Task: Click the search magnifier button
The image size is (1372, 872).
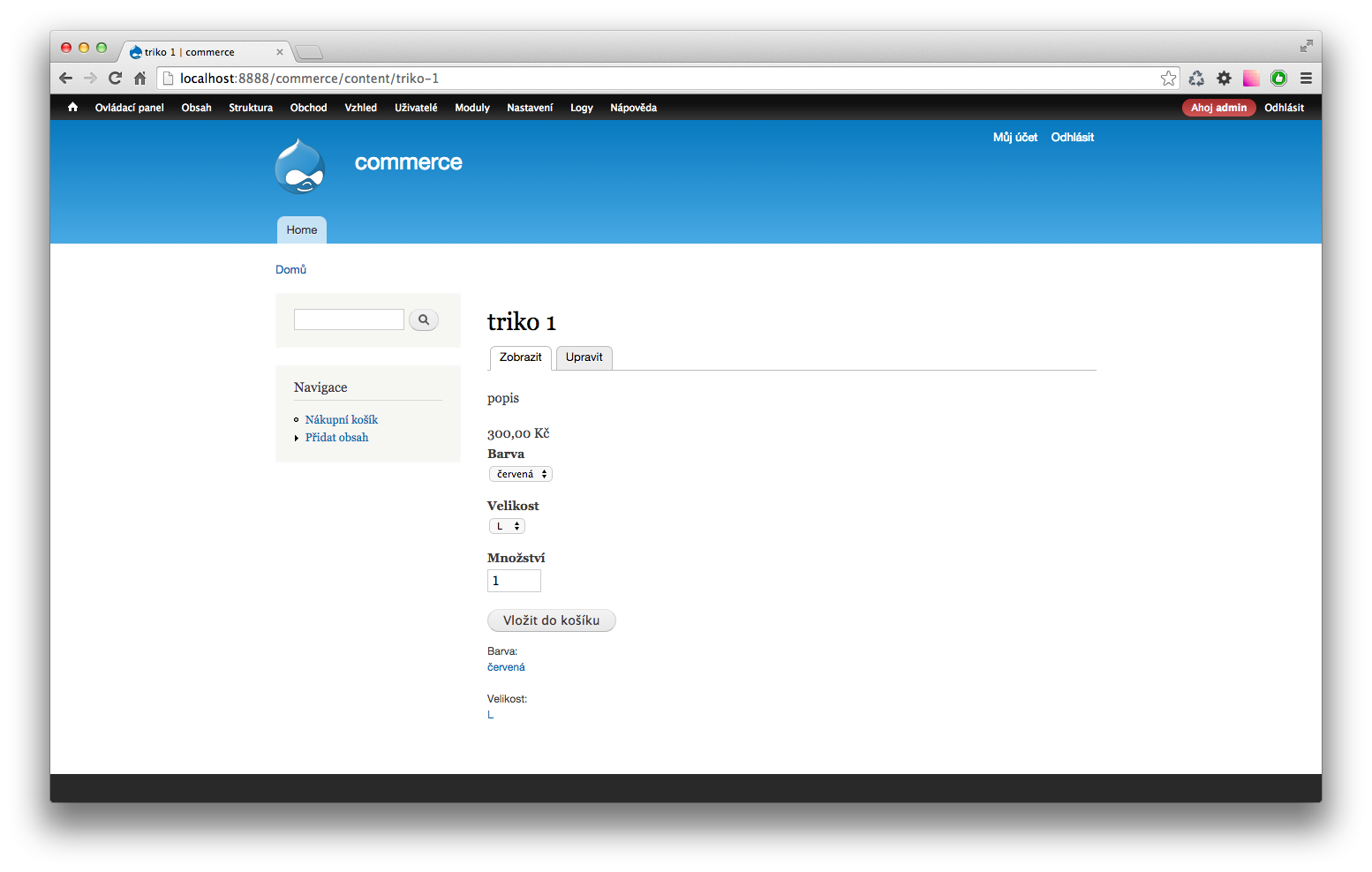Action: pos(424,319)
